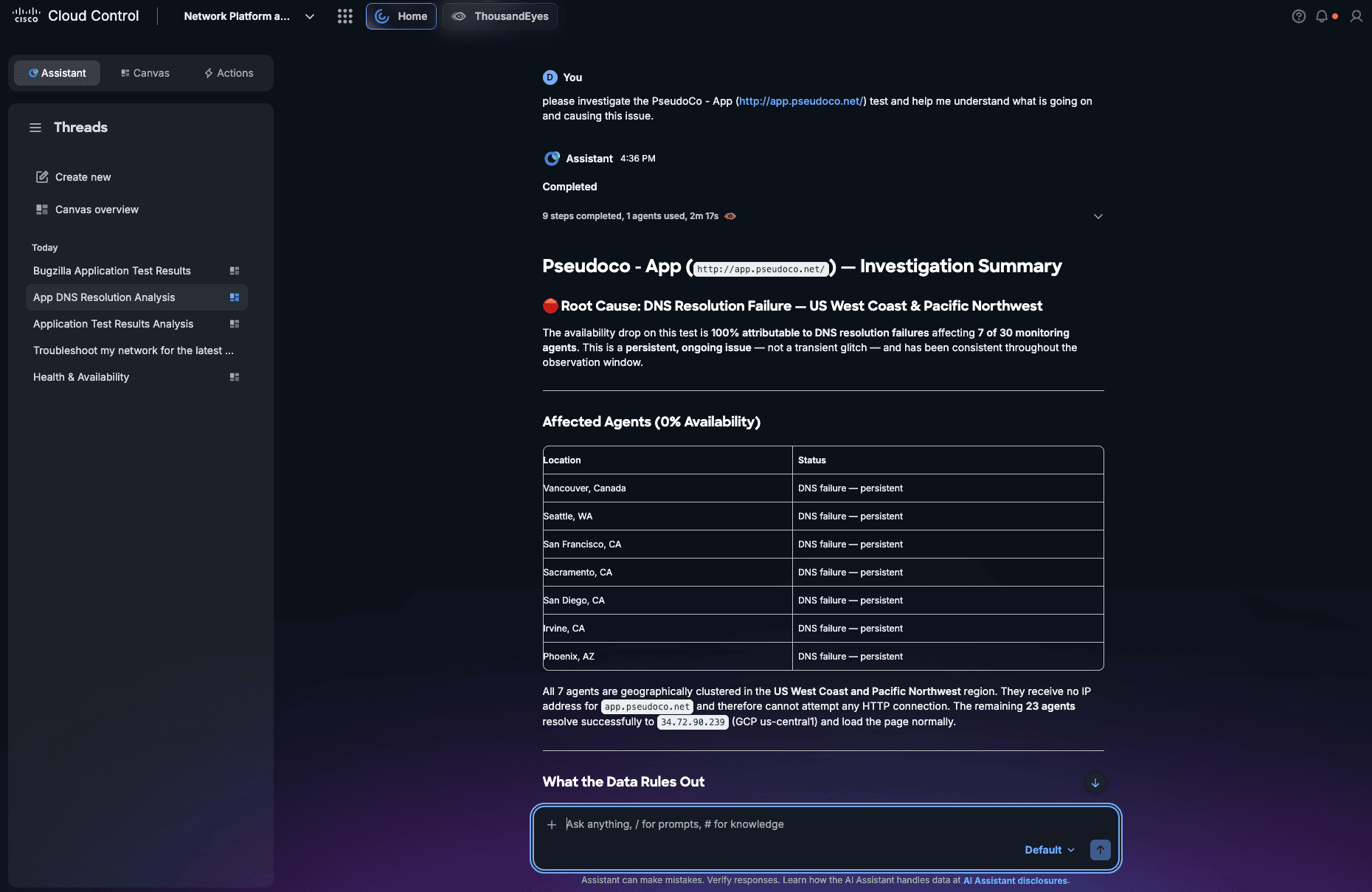Image resolution: width=1372 pixels, height=892 pixels.
Task: Open Application Test Results Analysis thread
Action: click(114, 324)
